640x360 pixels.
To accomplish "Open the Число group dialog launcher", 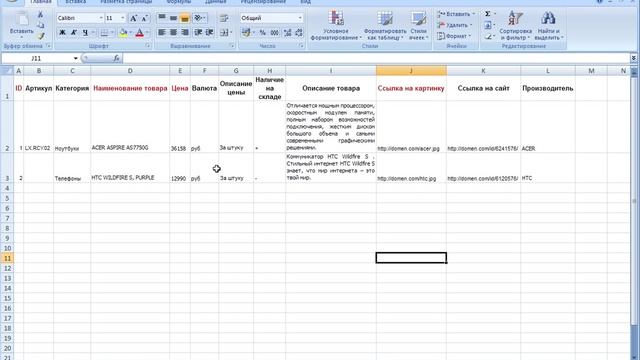I will point(301,46).
